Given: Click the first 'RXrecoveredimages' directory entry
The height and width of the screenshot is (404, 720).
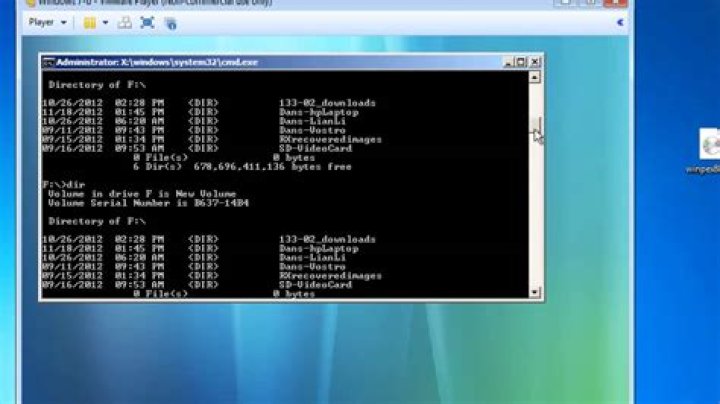Looking at the screenshot, I should pyautogui.click(x=330, y=139).
